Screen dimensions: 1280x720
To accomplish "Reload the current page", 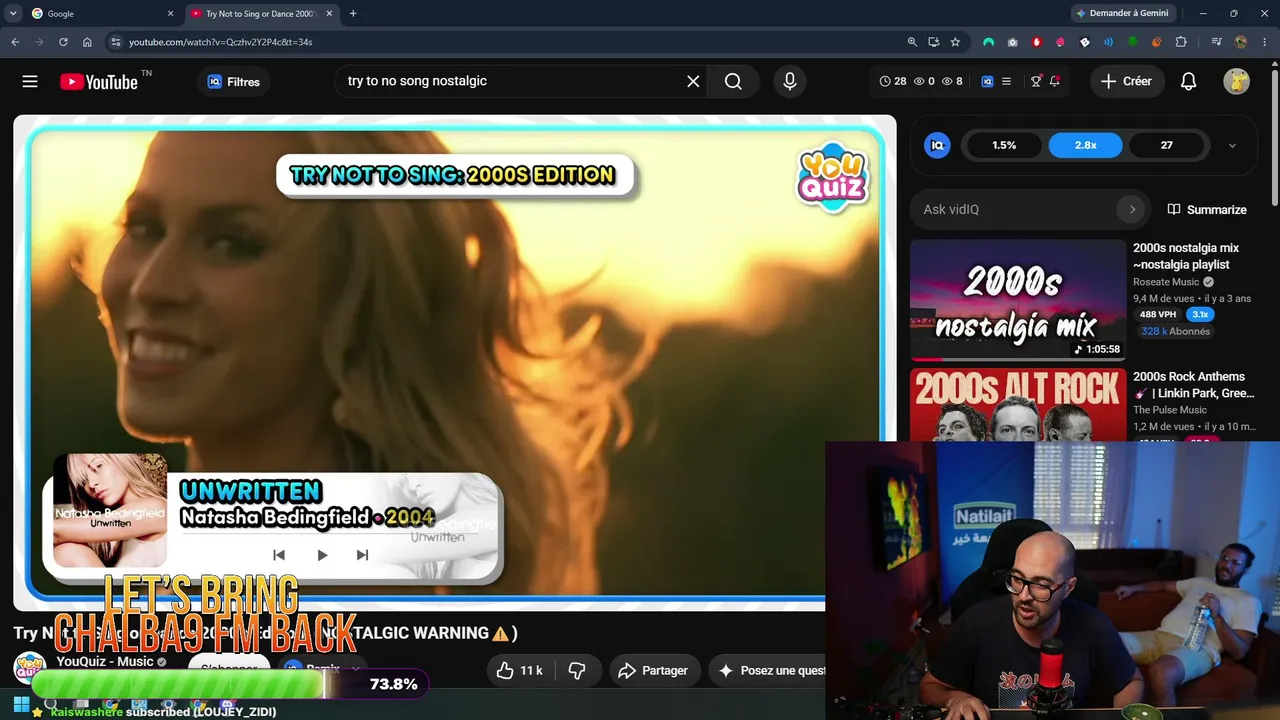I will click(x=63, y=42).
